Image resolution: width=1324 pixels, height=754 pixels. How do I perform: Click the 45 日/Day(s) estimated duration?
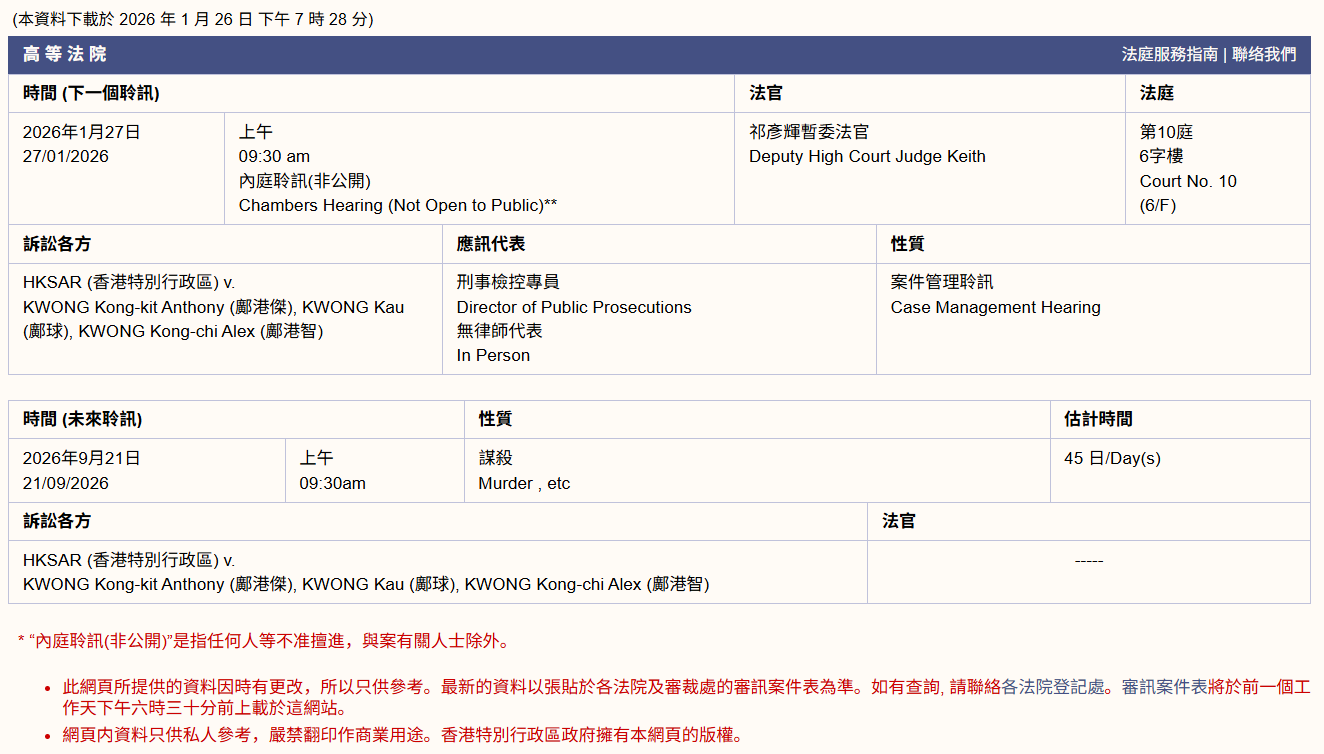1112,458
